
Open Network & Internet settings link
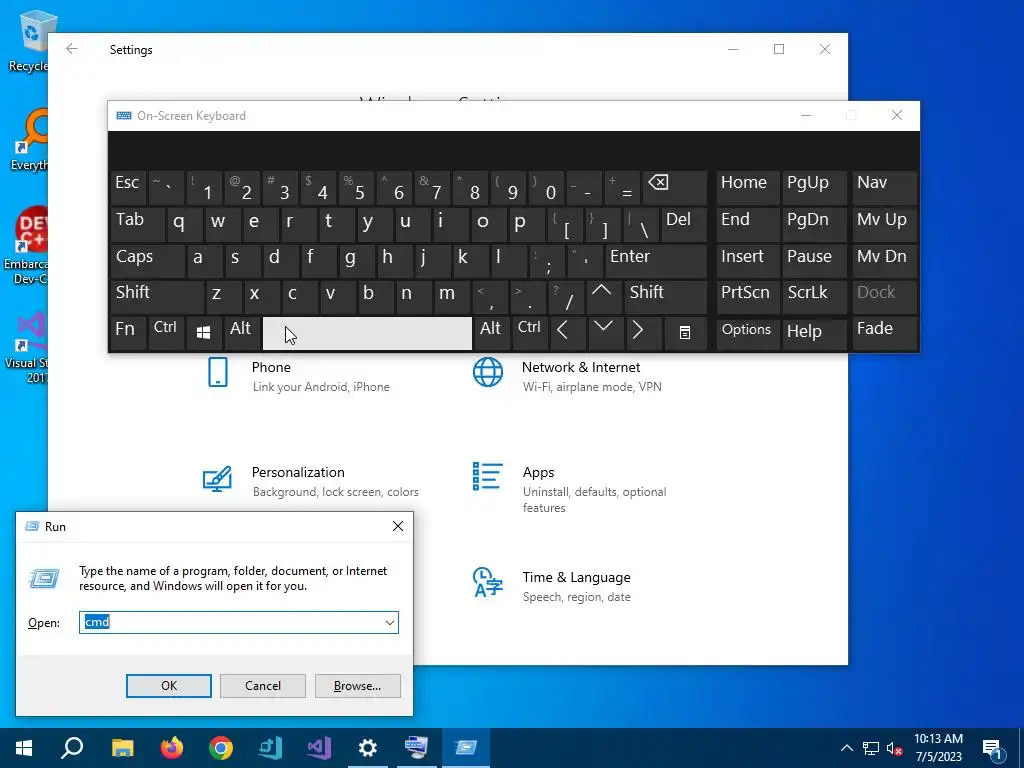(581, 368)
